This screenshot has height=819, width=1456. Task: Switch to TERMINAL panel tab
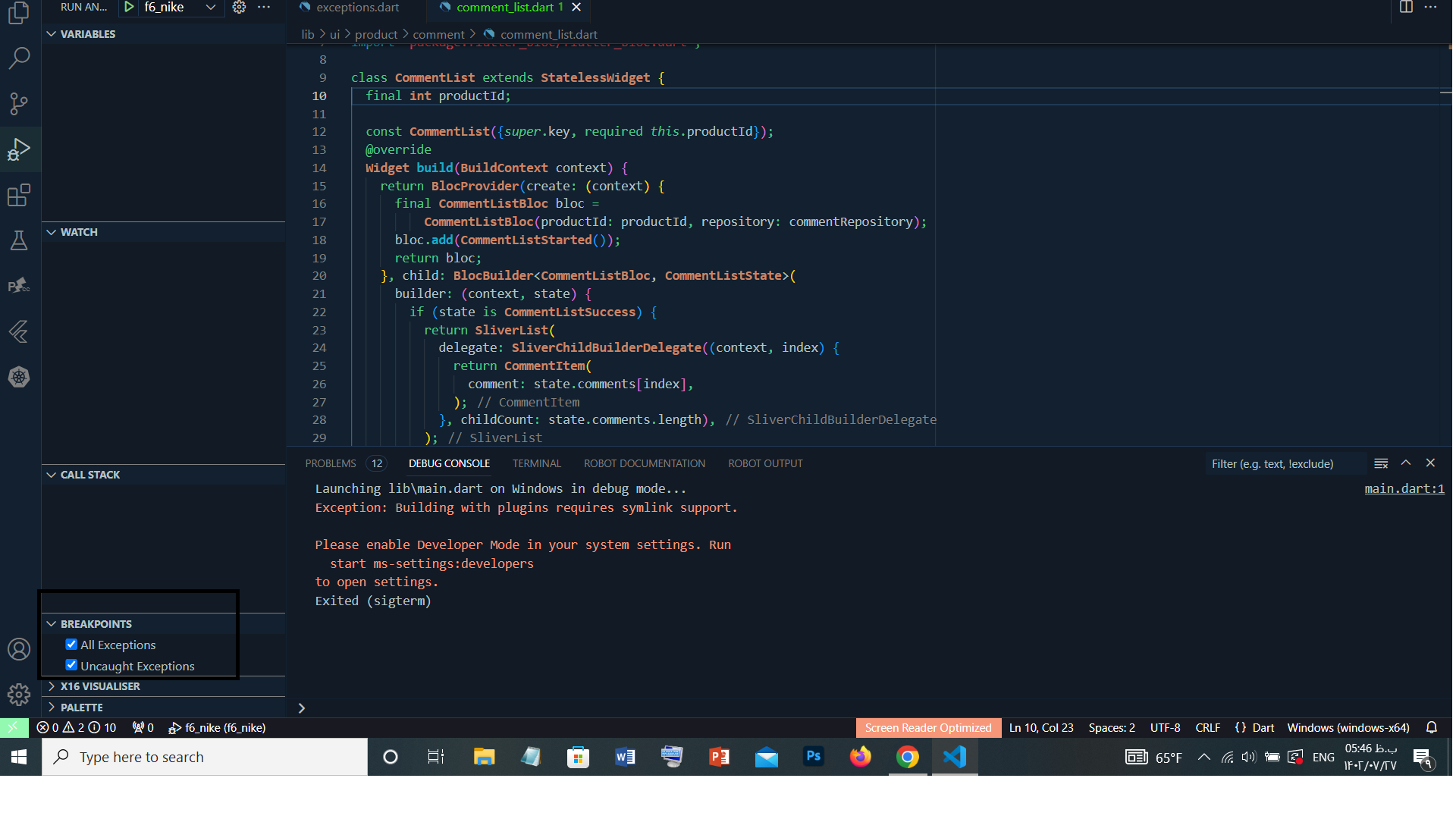(536, 463)
